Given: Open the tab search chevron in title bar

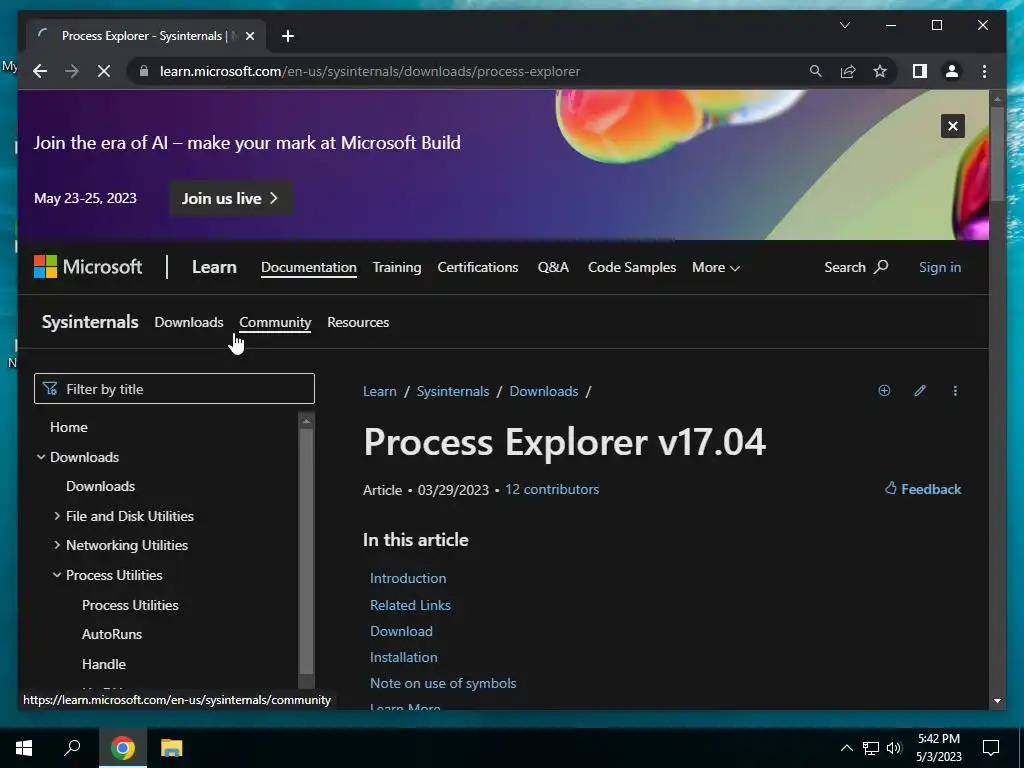Looking at the screenshot, I should (x=844, y=25).
